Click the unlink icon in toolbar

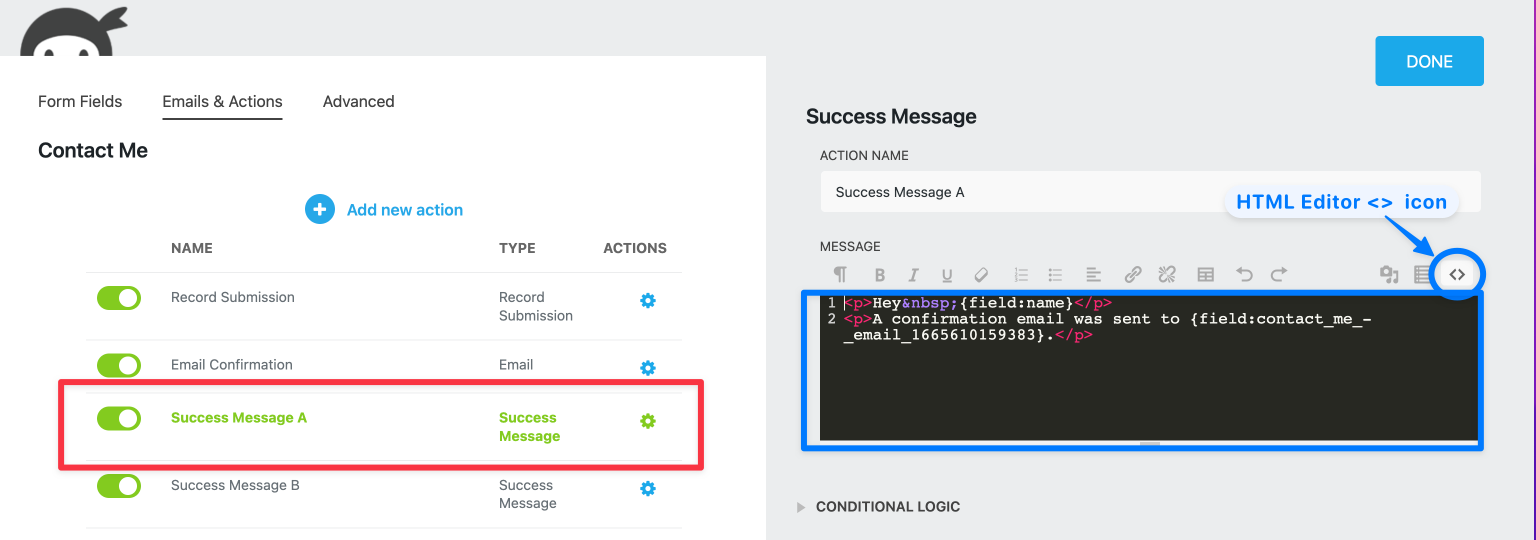coord(1166,274)
